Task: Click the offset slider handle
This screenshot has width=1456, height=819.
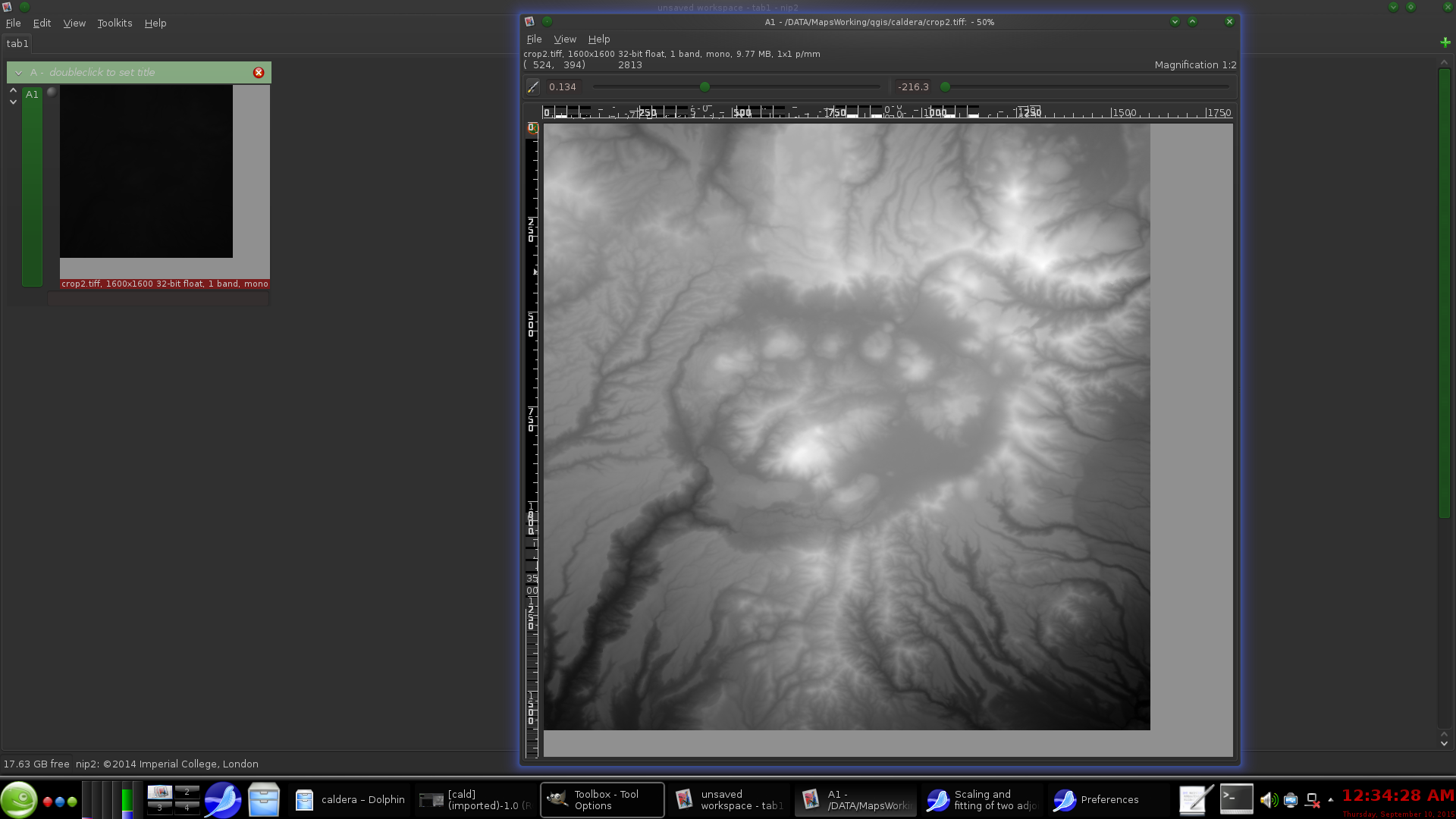Action: [x=945, y=87]
